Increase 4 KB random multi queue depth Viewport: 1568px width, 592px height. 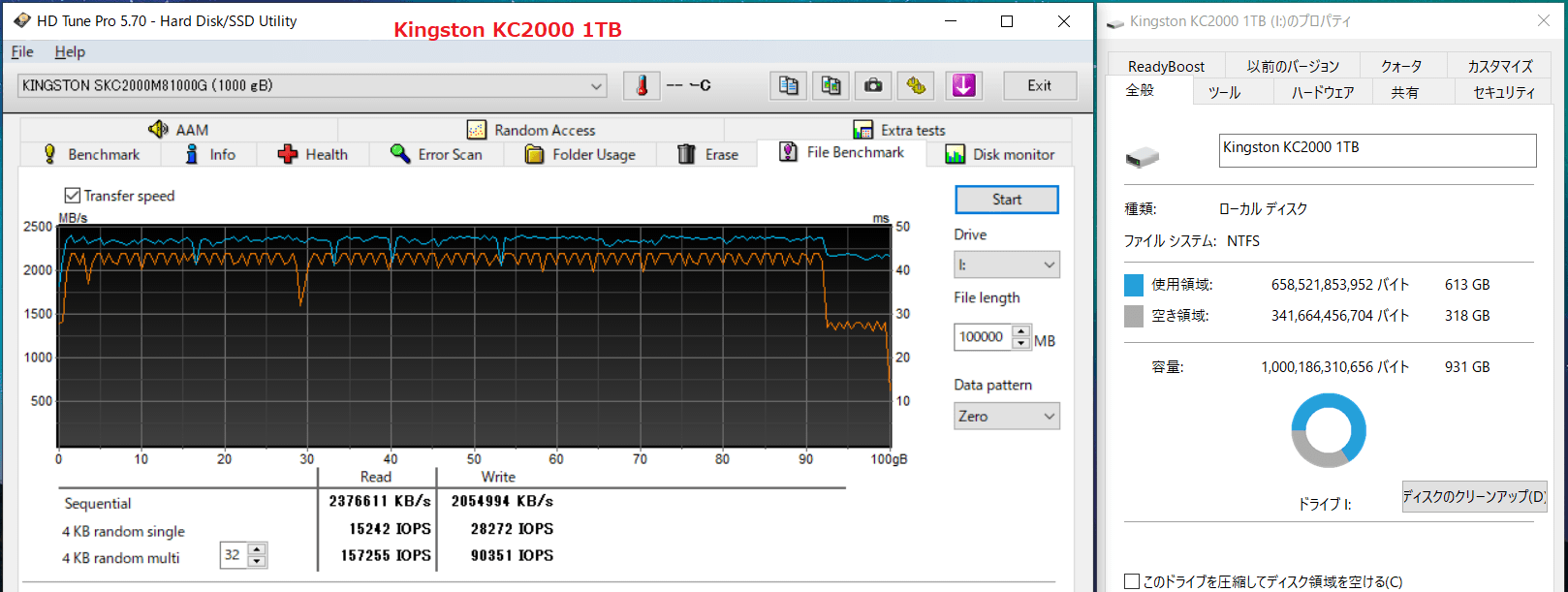(x=257, y=549)
